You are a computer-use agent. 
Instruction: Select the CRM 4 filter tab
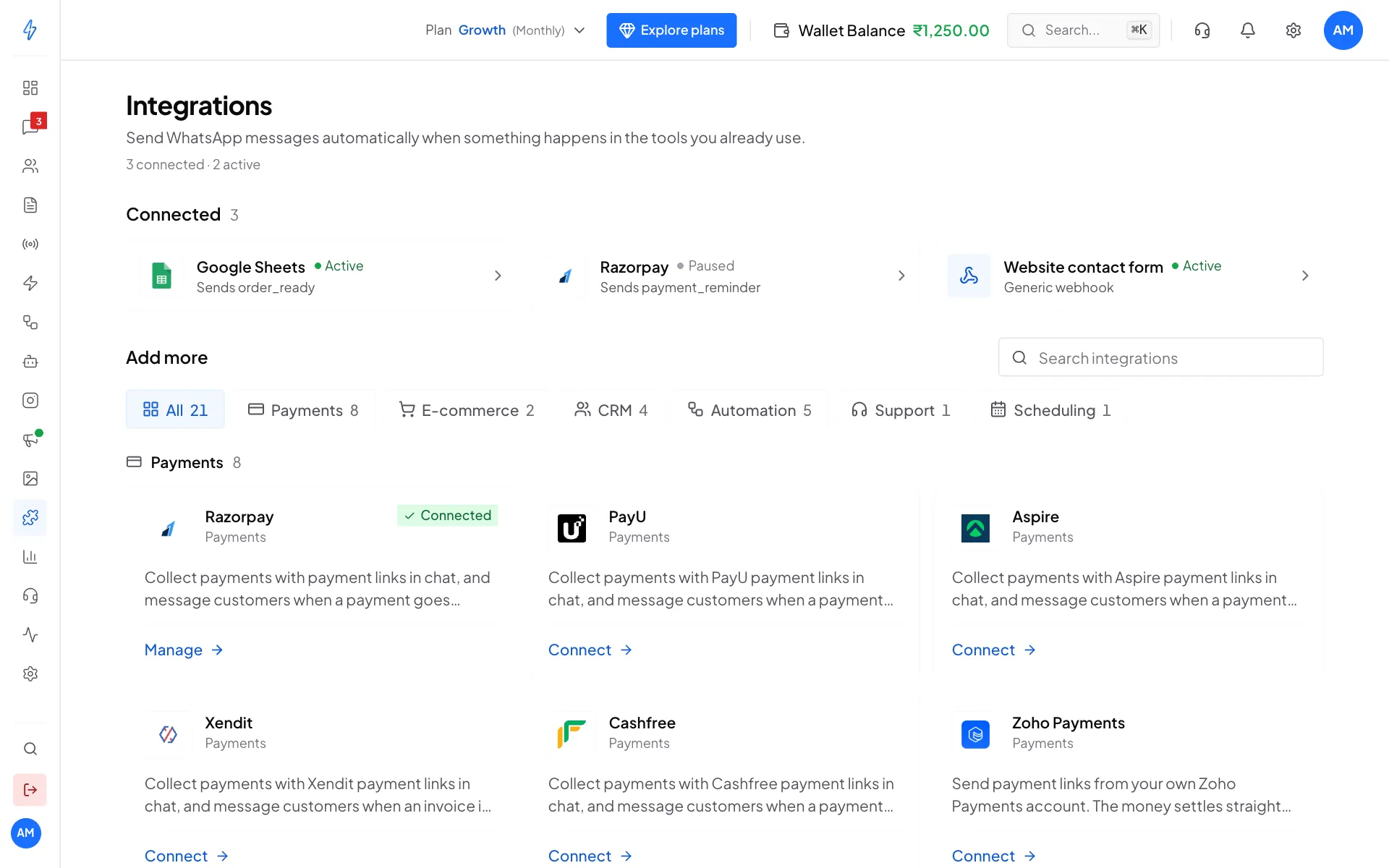click(611, 409)
